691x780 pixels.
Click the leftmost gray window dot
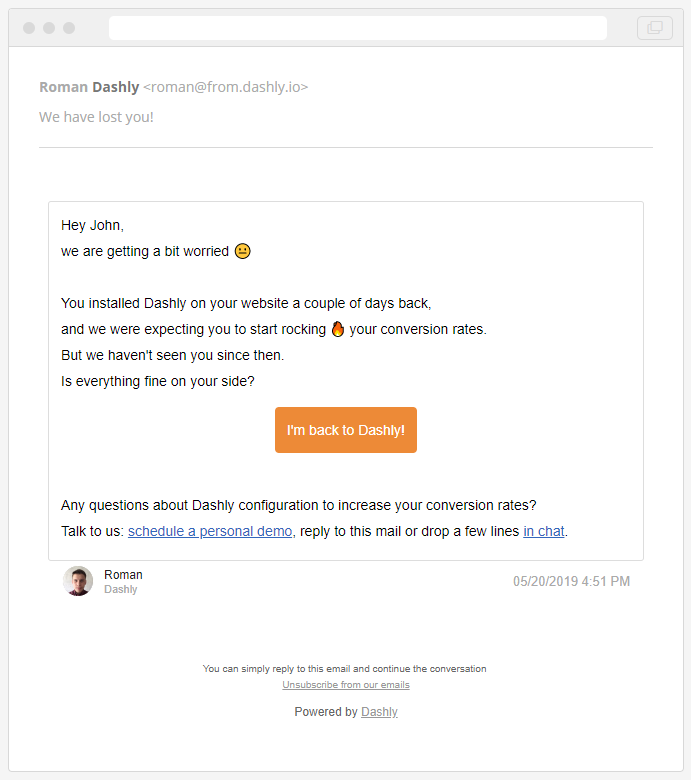[29, 28]
